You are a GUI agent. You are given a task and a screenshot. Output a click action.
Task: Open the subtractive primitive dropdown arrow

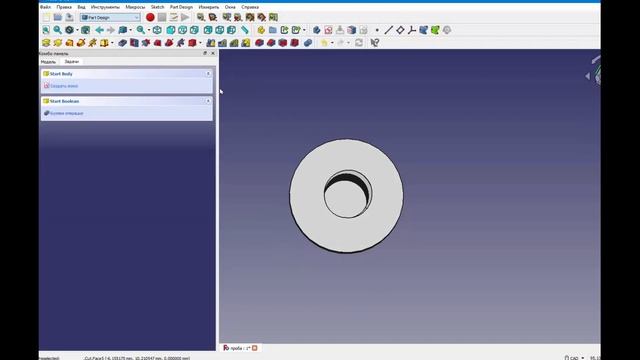(200, 43)
